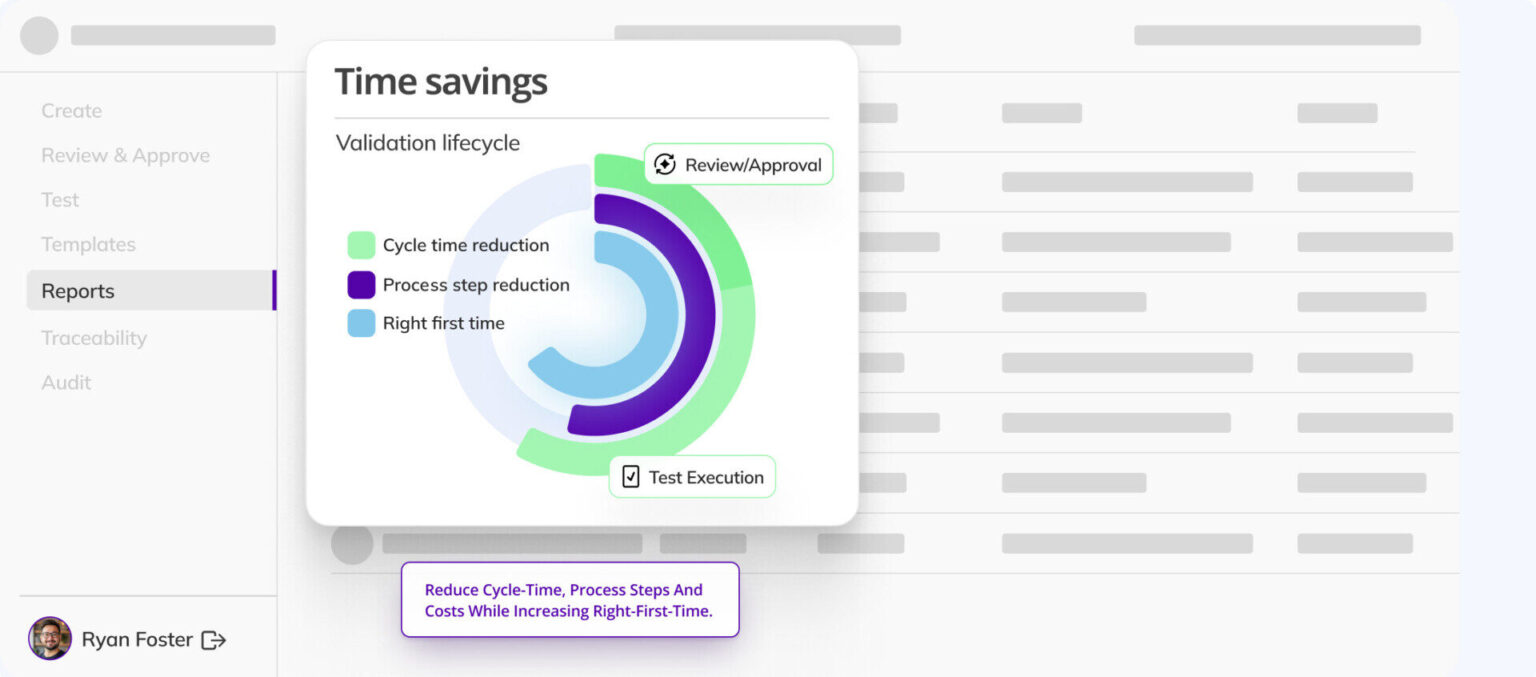The width and height of the screenshot is (1536, 677).
Task: Go to the Test section
Action: click(x=60, y=200)
